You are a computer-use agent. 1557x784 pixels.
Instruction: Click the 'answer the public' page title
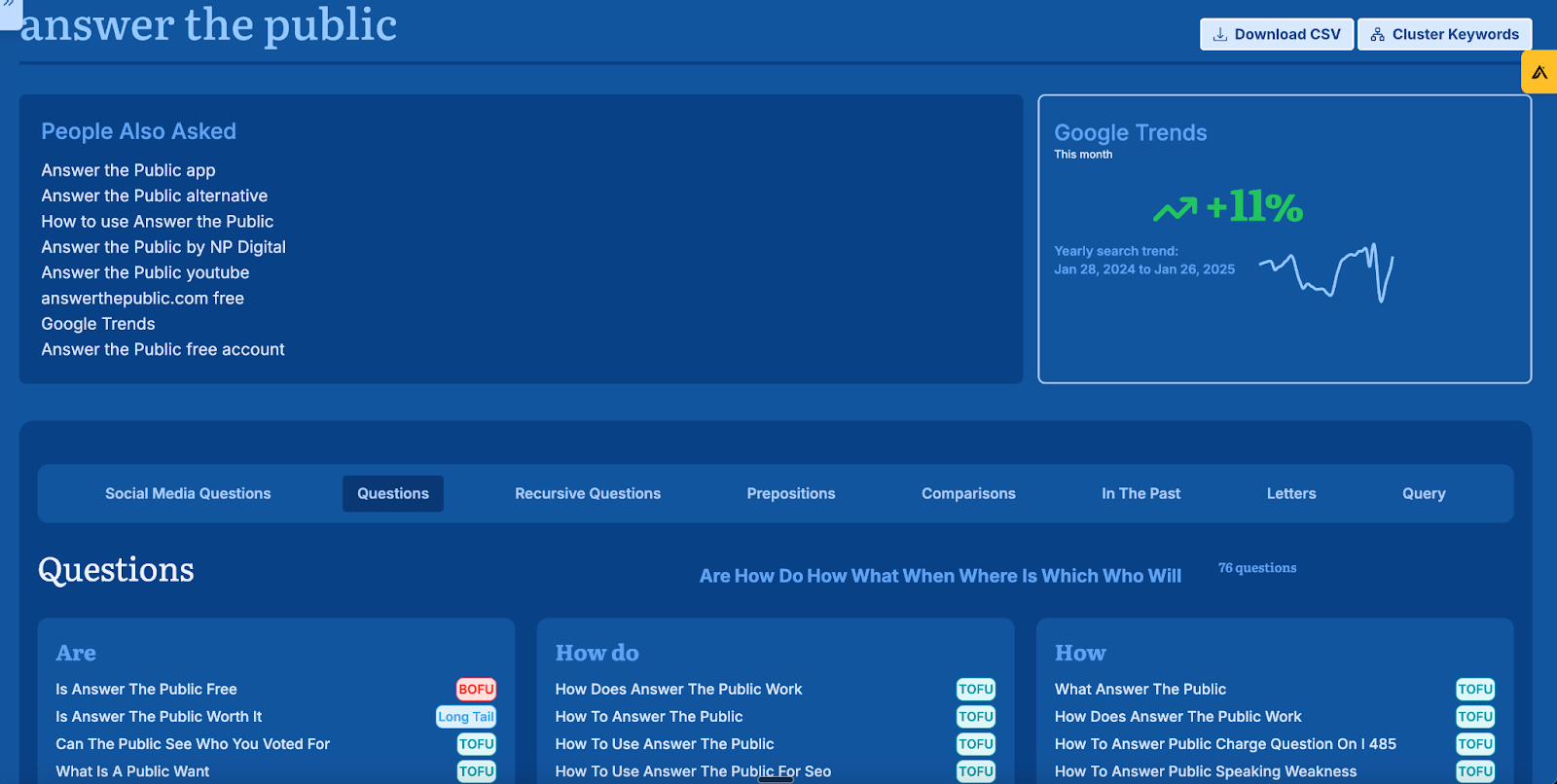point(208,24)
